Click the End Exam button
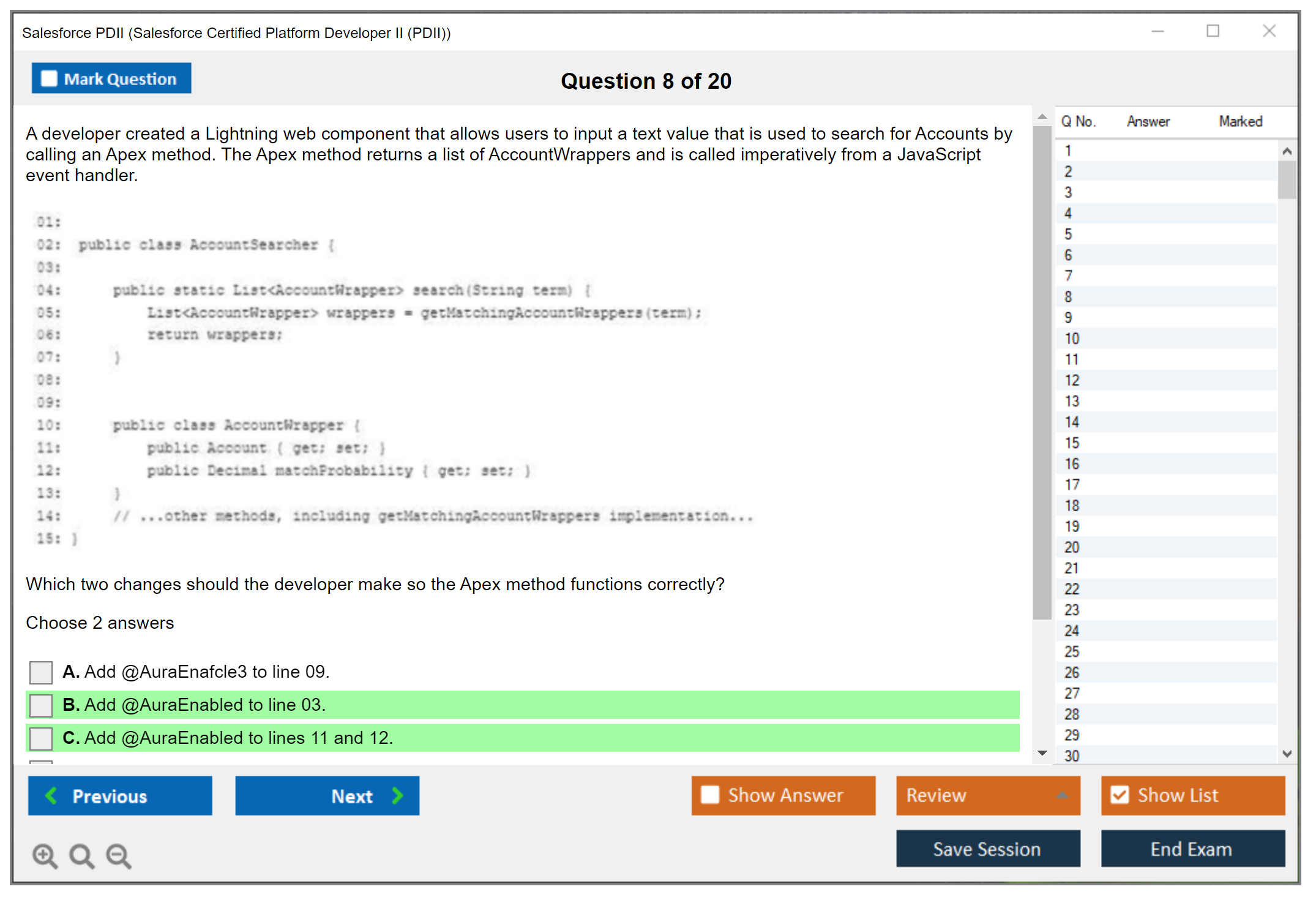The height and width of the screenshot is (900, 1316). [1192, 849]
